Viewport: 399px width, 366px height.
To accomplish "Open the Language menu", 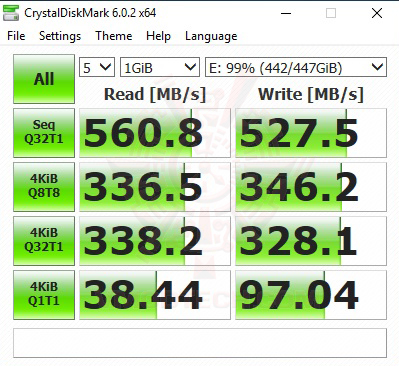I will click(211, 36).
